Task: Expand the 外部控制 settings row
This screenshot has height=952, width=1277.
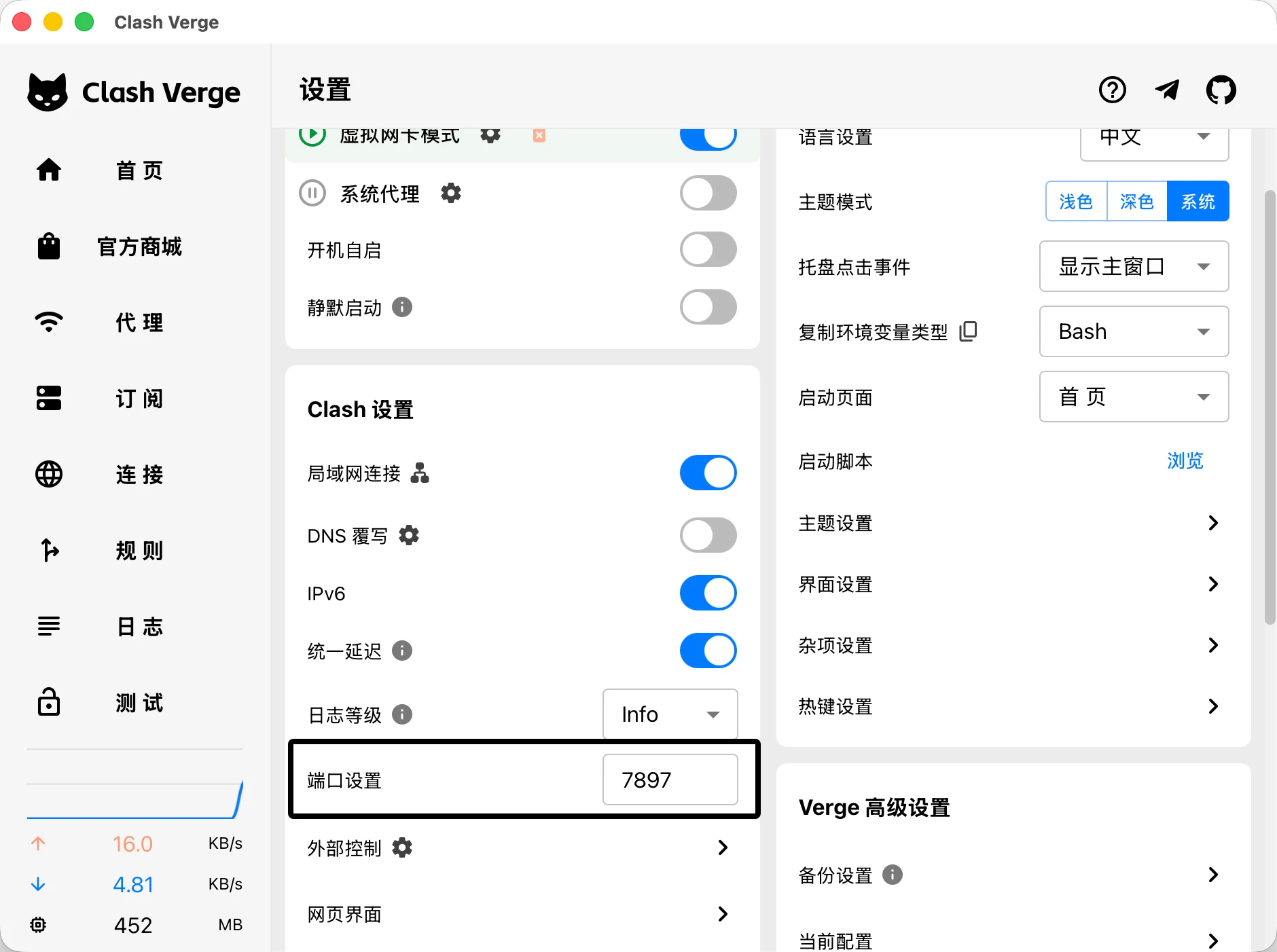Action: [522, 847]
